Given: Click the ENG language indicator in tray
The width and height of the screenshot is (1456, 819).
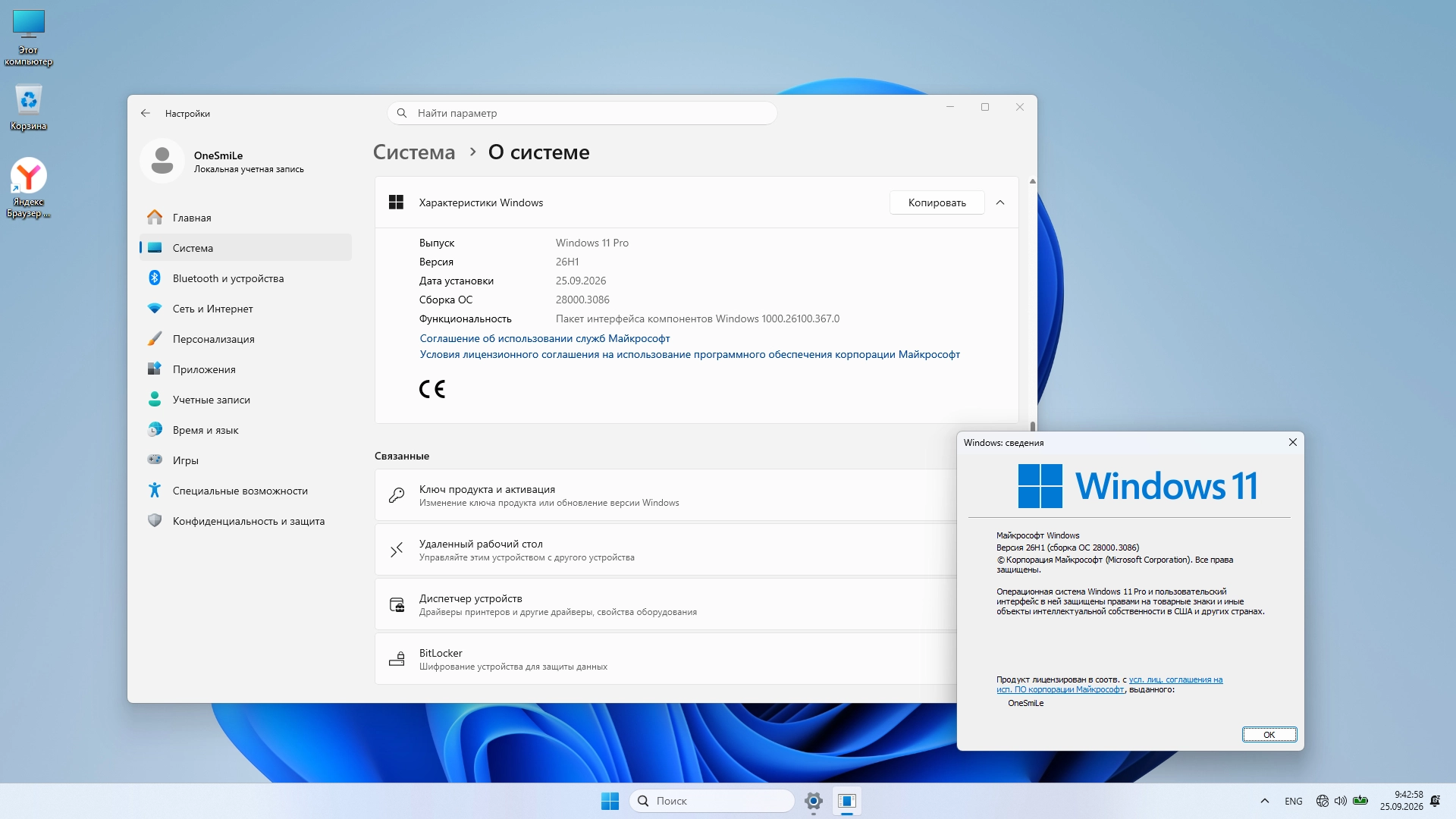Looking at the screenshot, I should click(x=1294, y=801).
